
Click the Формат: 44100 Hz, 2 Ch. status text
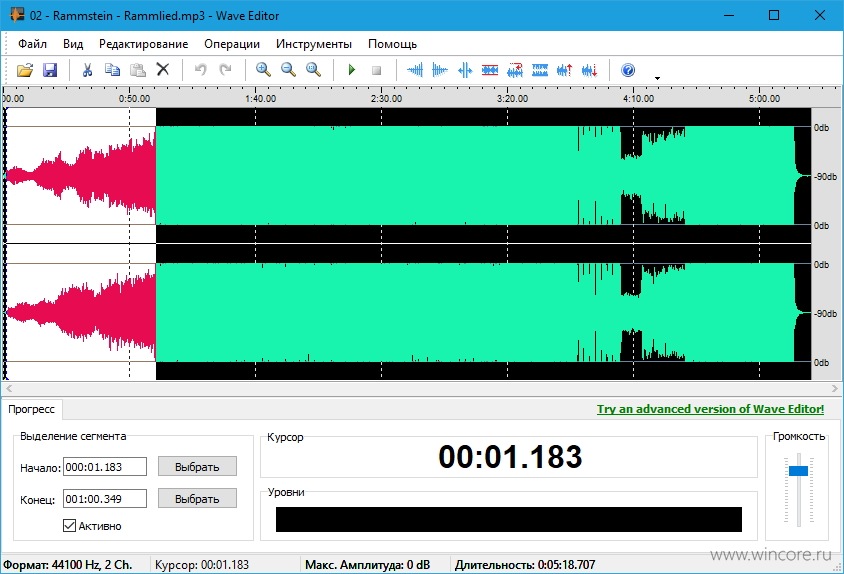coord(68,565)
